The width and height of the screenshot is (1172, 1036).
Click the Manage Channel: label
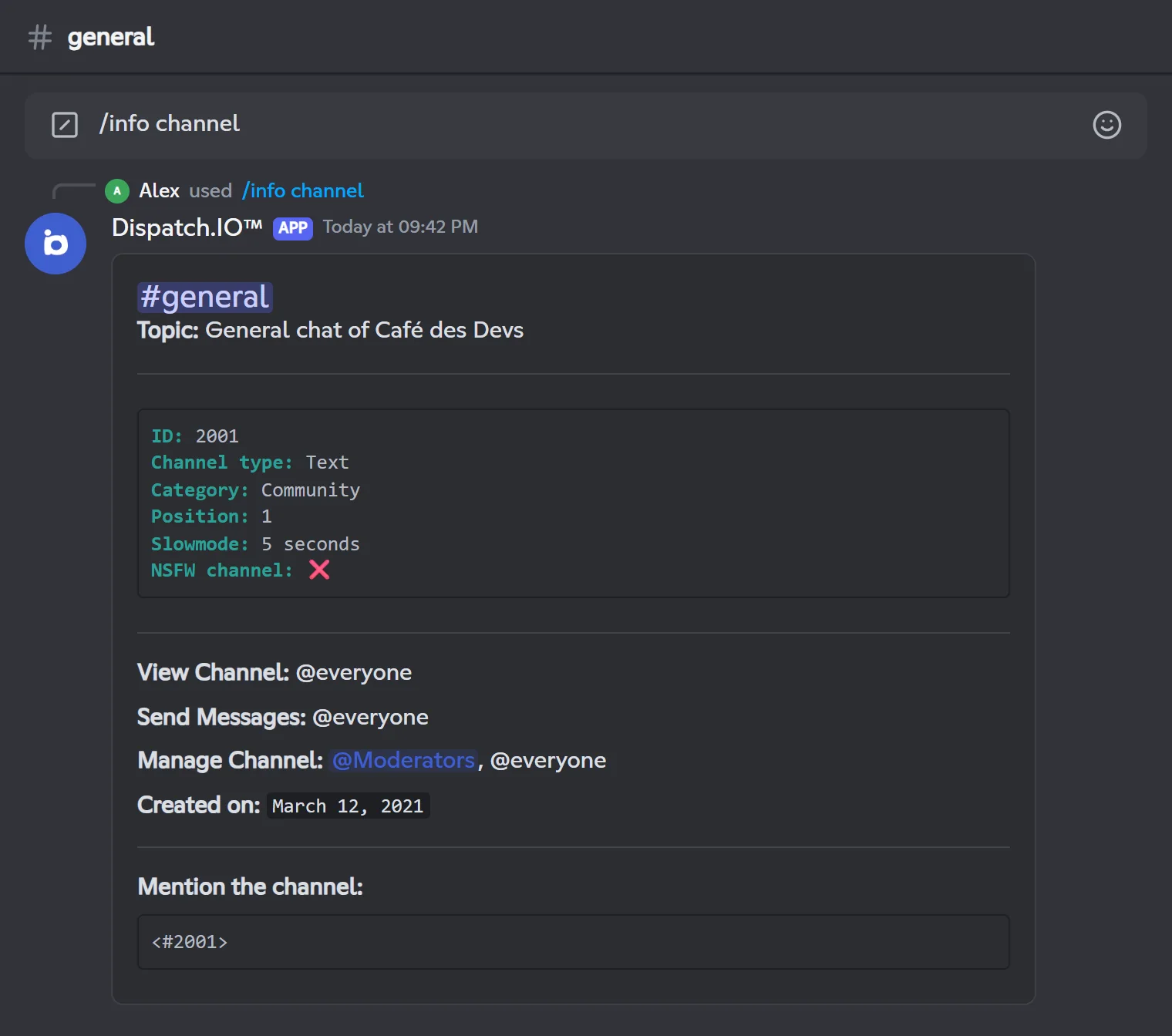[230, 761]
